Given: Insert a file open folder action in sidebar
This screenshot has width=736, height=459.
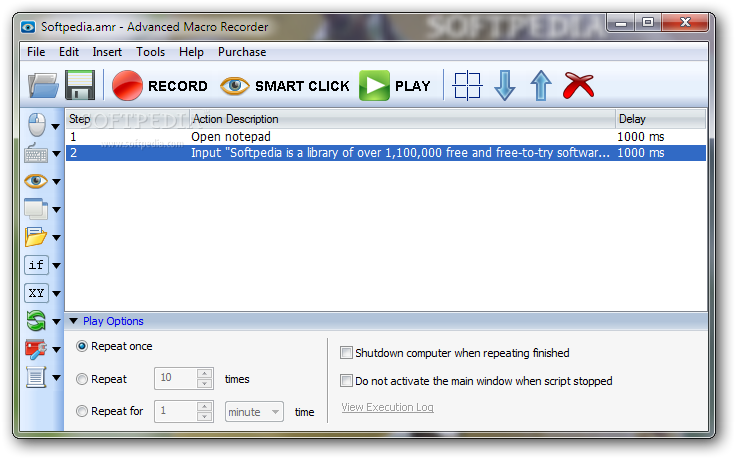Looking at the screenshot, I should coord(36,237).
